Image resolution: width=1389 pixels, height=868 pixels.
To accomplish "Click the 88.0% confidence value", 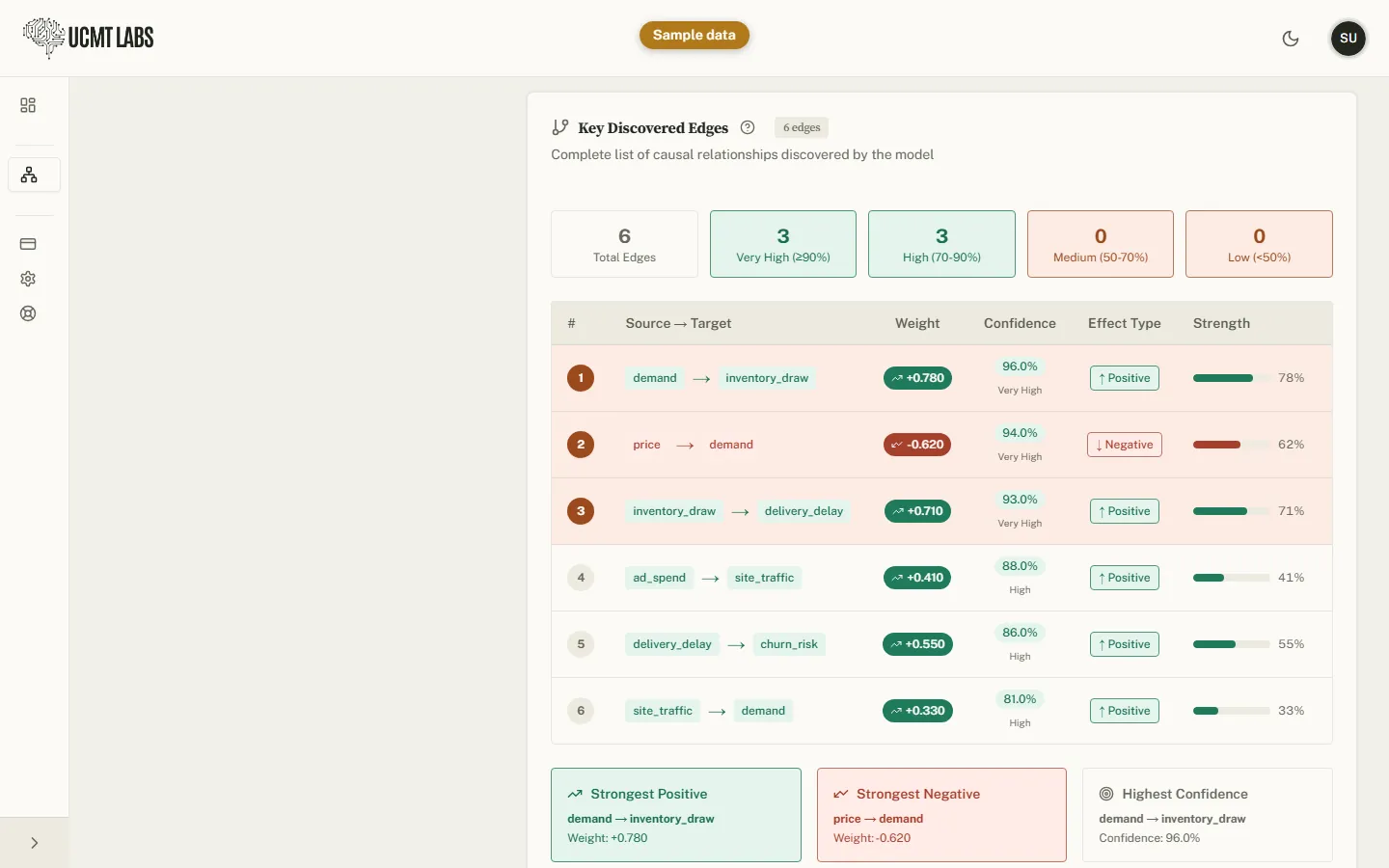I will (x=1020, y=566).
